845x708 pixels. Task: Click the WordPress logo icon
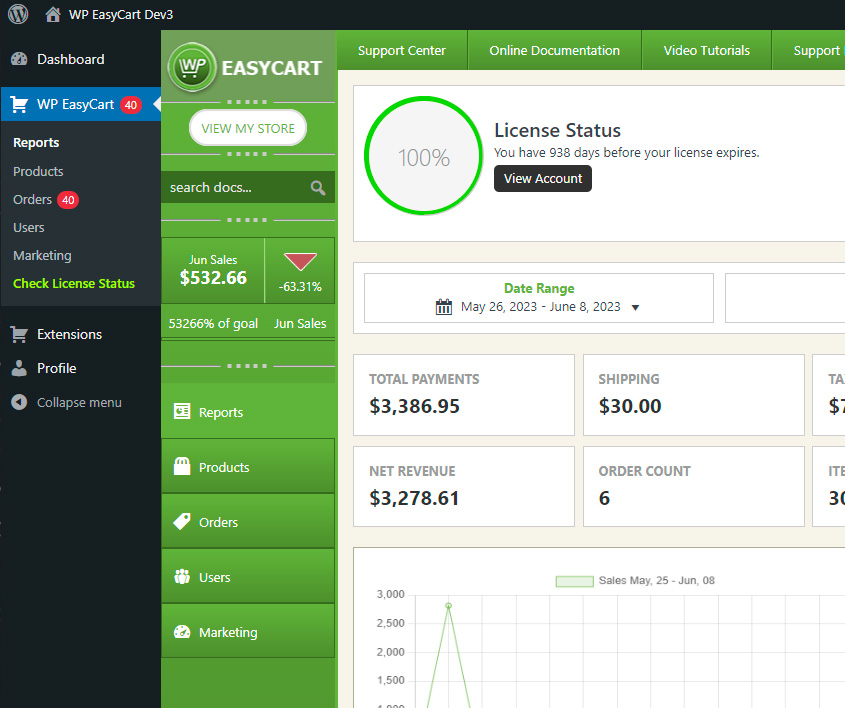pos(18,14)
